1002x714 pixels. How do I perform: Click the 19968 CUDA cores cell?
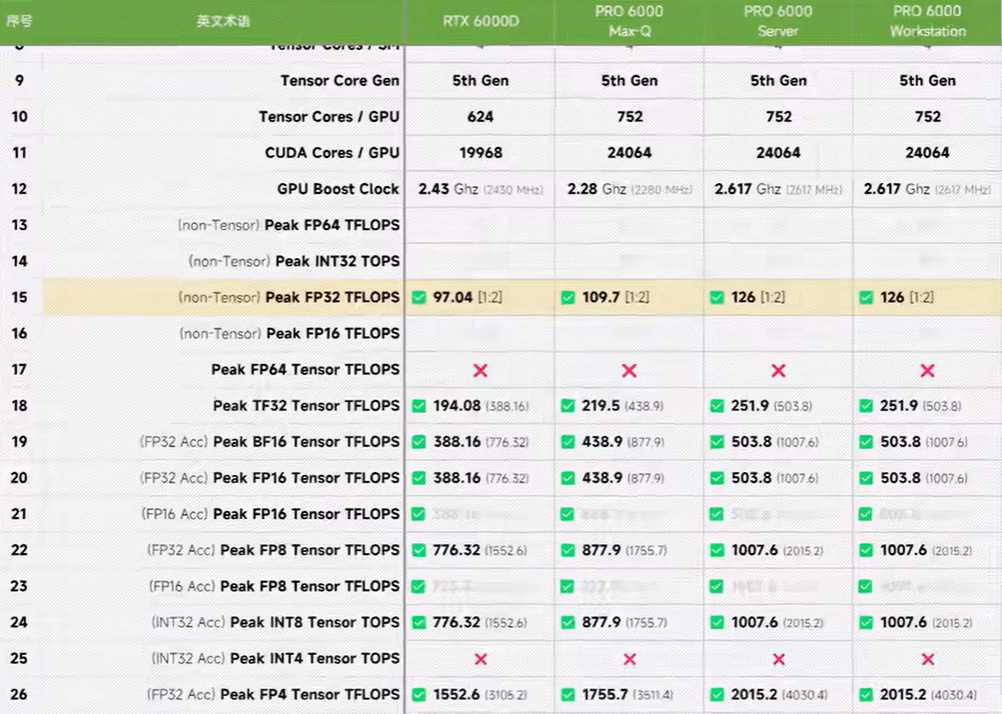(480, 153)
